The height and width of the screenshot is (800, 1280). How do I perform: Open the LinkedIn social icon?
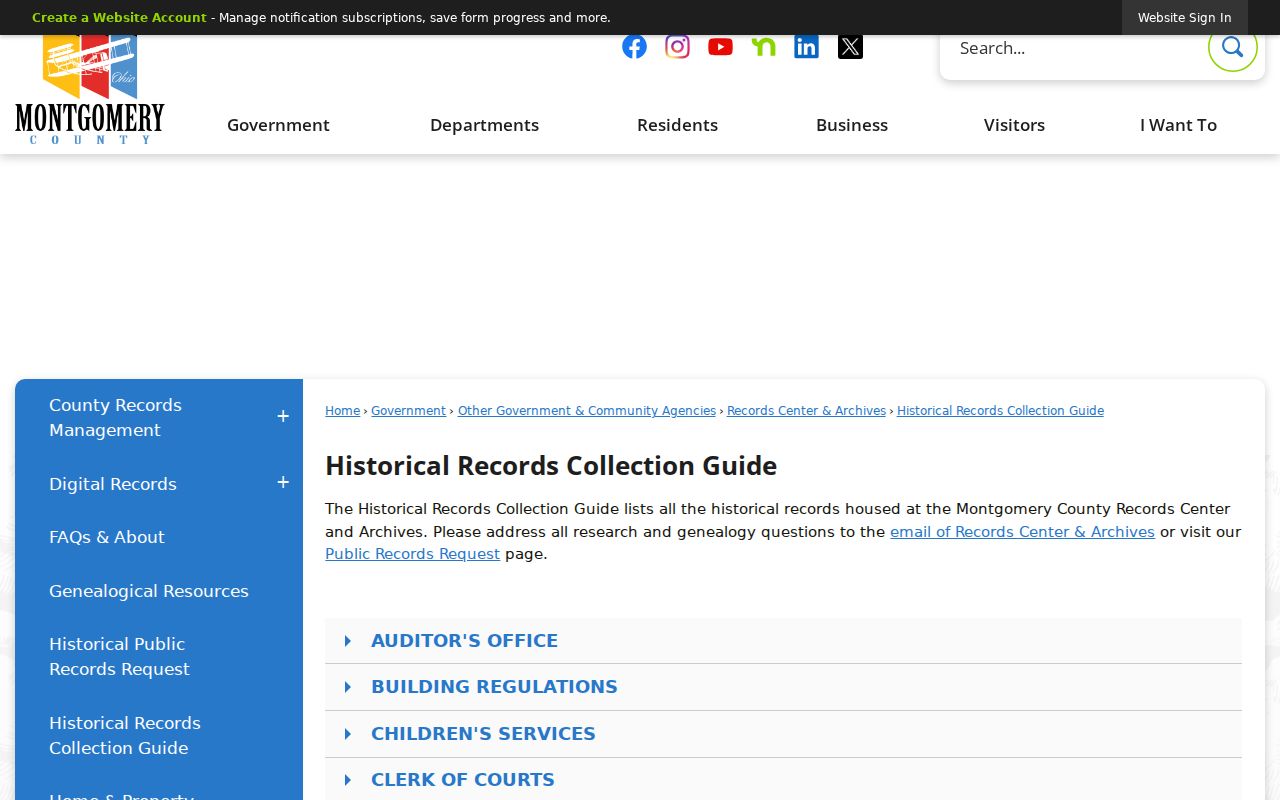[806, 47]
